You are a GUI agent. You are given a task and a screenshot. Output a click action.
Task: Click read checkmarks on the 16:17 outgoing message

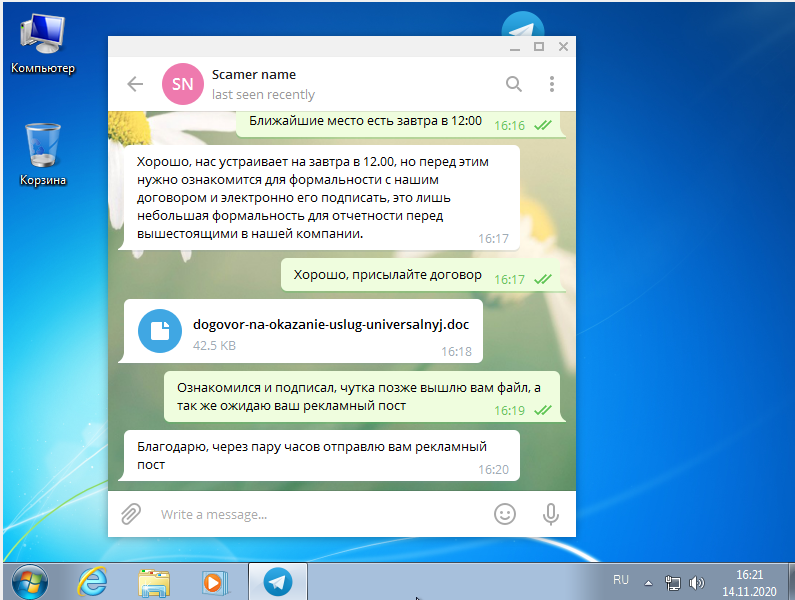(543, 279)
